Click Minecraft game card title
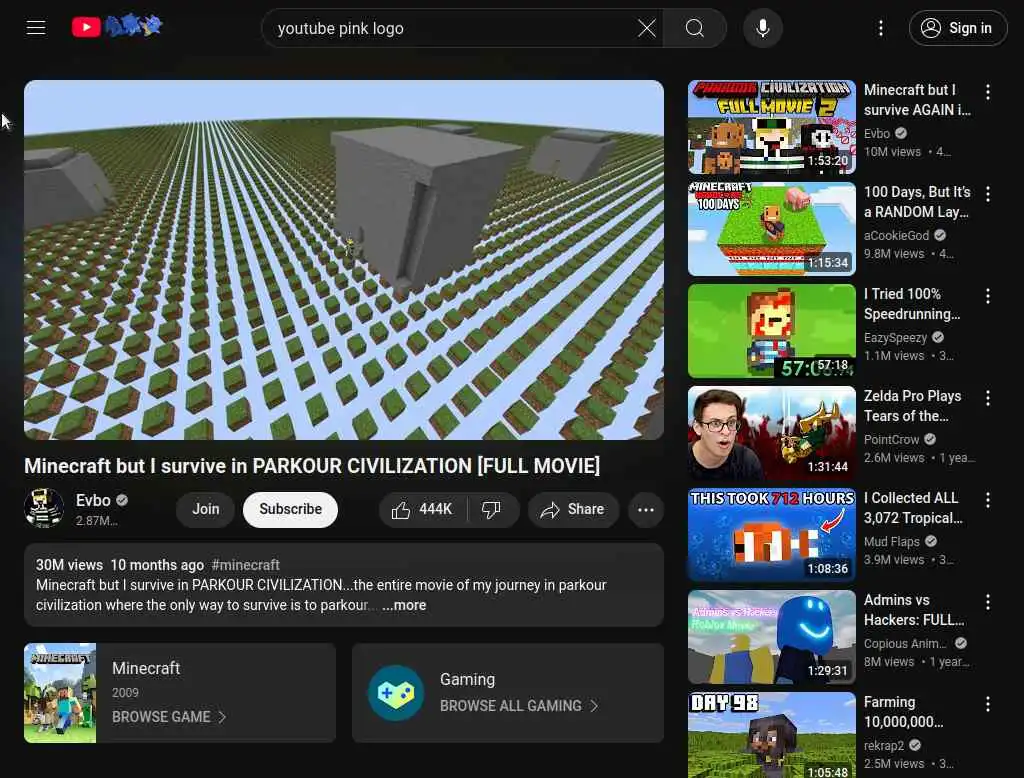The image size is (1024, 778). click(x=146, y=668)
